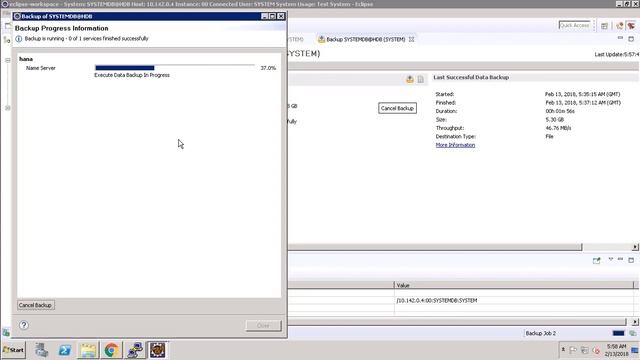The image size is (640, 360).
Task: Open the lower view's dropdown menu arrow
Action: [x=611, y=259]
